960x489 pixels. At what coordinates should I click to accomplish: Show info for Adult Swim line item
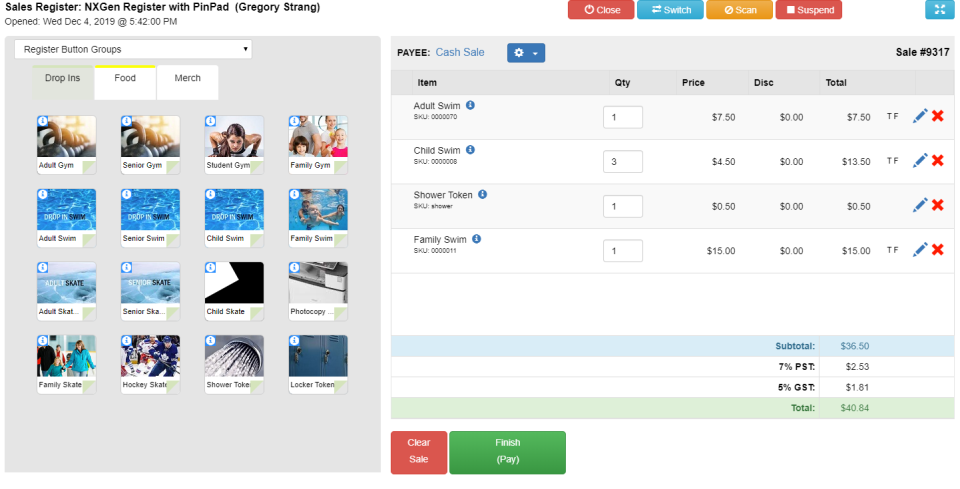click(470, 105)
